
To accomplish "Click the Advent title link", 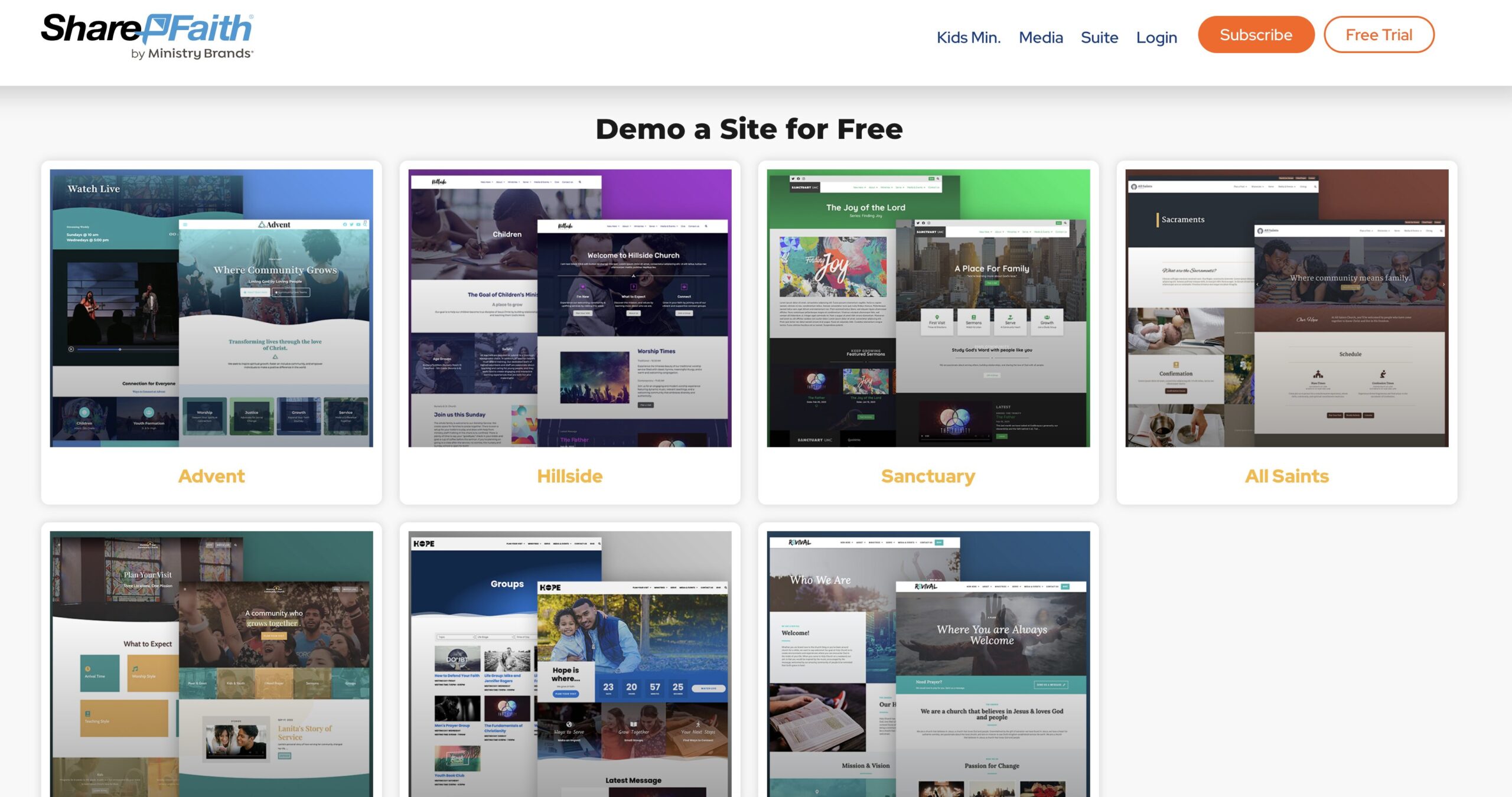I will (211, 476).
